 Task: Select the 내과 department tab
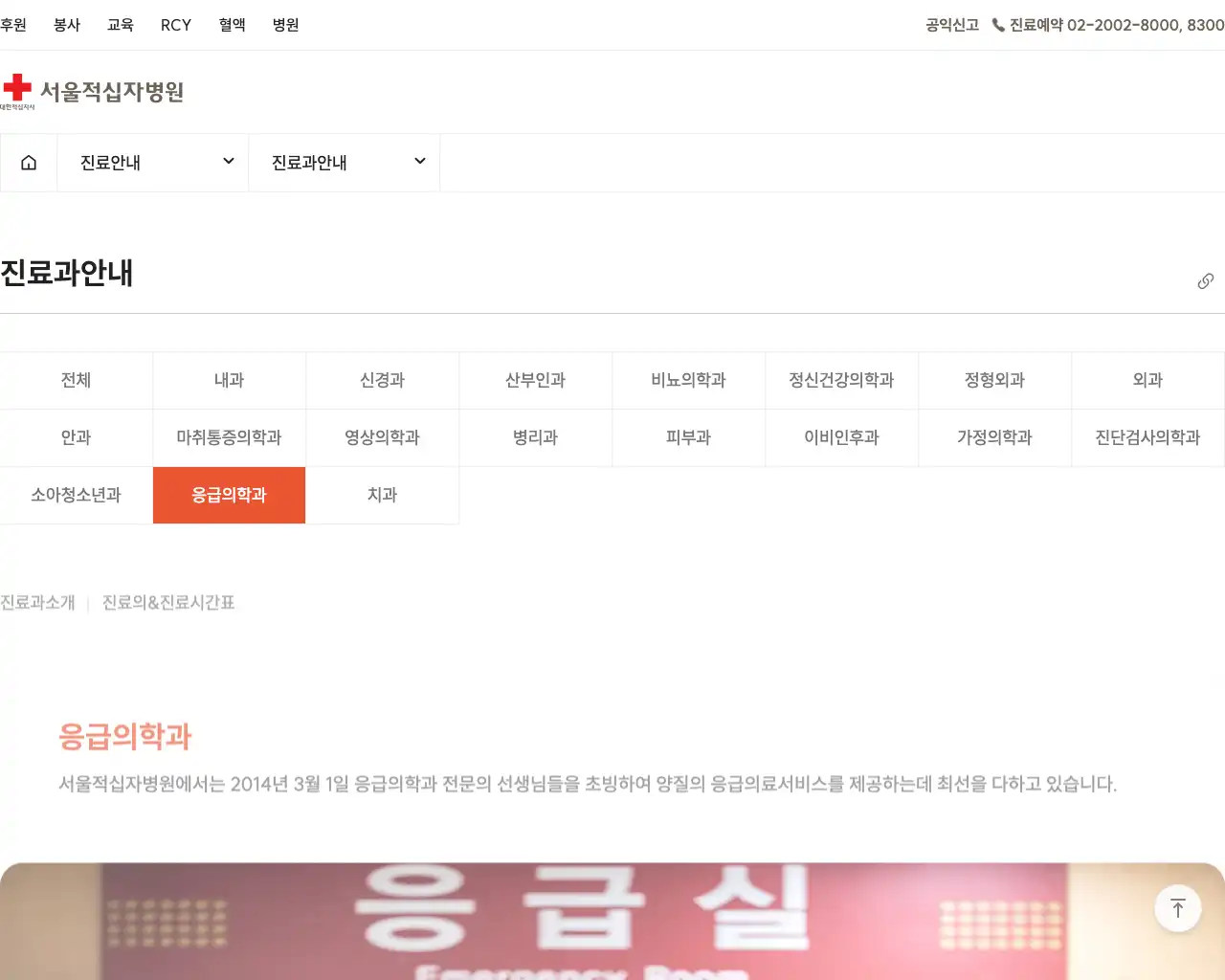229,380
